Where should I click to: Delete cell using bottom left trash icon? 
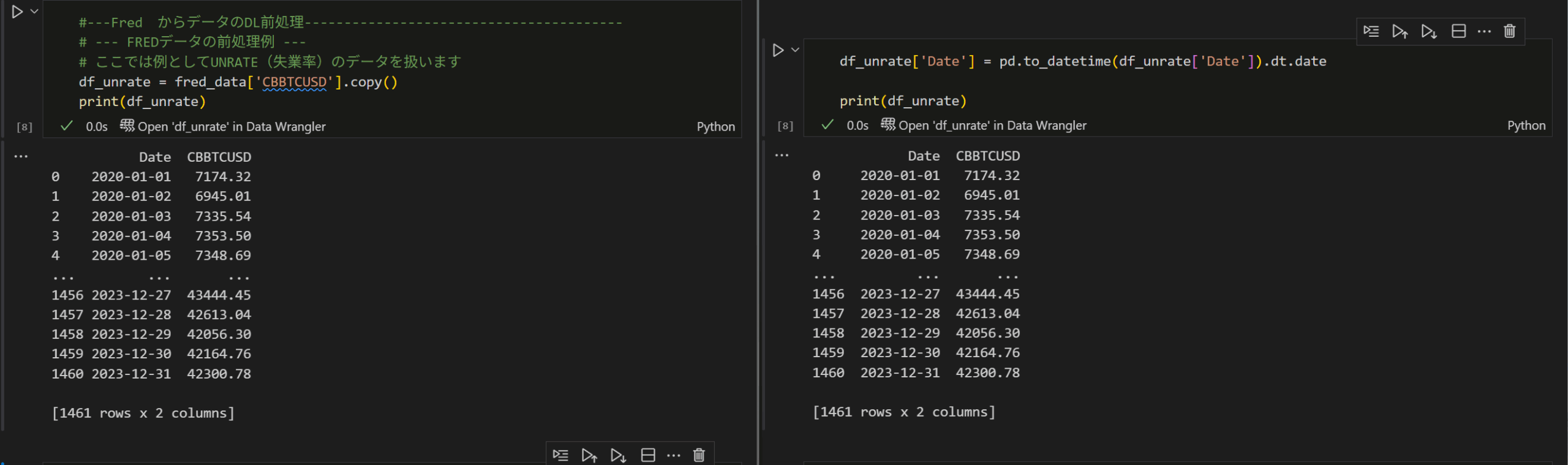pos(699,455)
